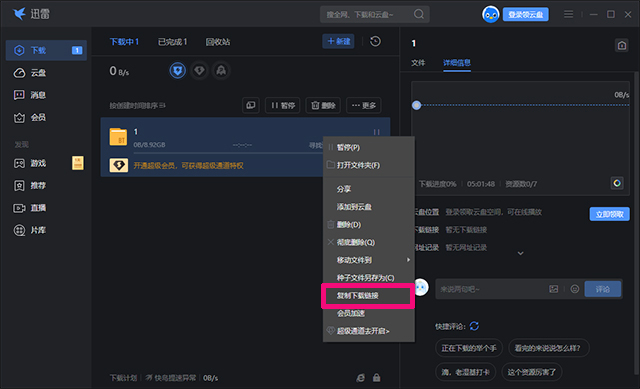Screen dimensions: 640x389
Task: Select 复制下载链接 in context menu
Action: pos(369,296)
